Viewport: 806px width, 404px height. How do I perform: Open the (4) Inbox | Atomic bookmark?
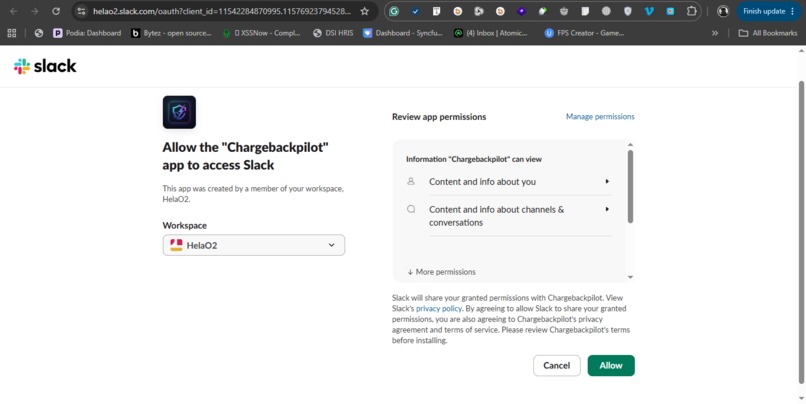click(x=491, y=33)
